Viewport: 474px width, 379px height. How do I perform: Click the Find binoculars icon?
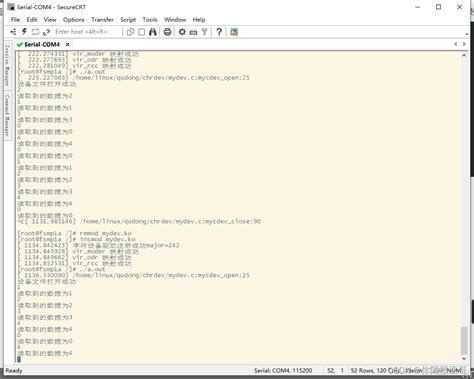[x=153, y=32]
